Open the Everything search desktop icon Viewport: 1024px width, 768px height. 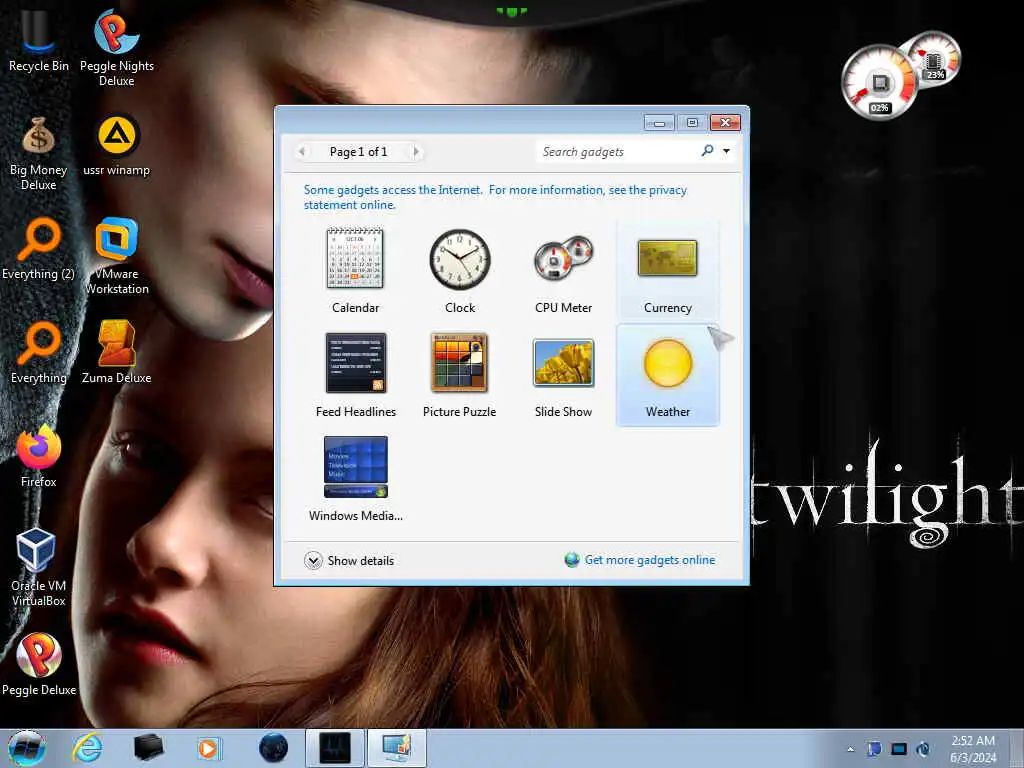pos(39,353)
